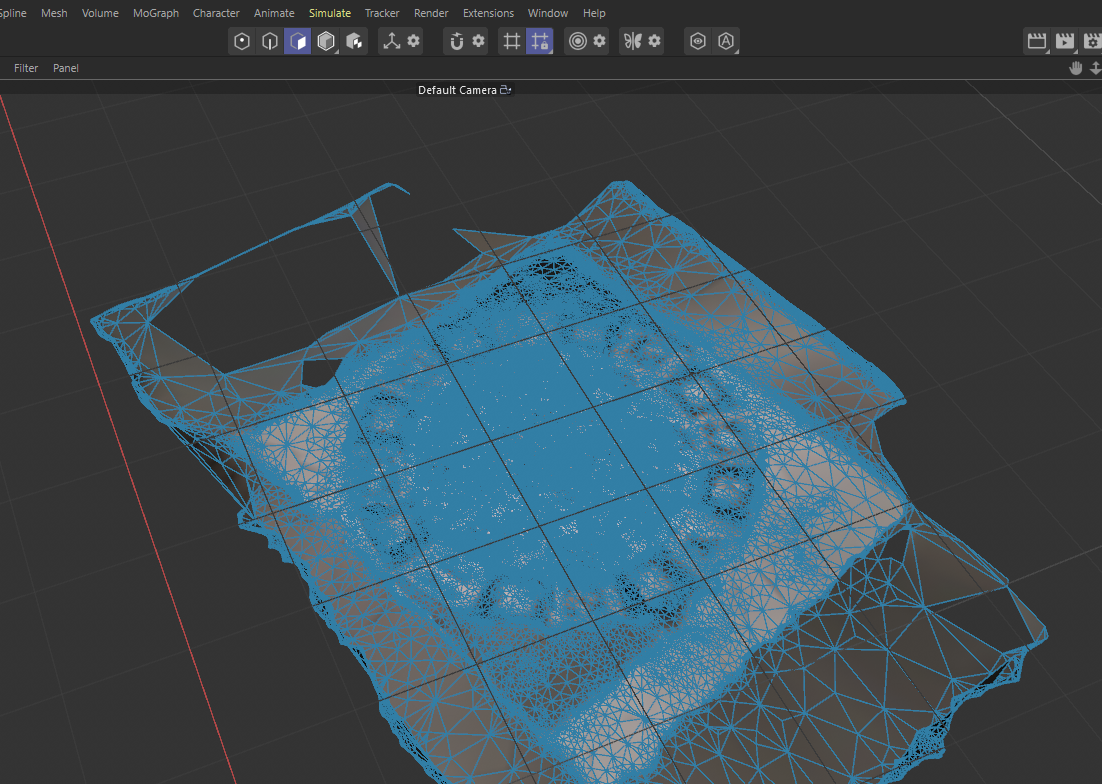
Task: Switch to Points mode
Action: (241, 40)
